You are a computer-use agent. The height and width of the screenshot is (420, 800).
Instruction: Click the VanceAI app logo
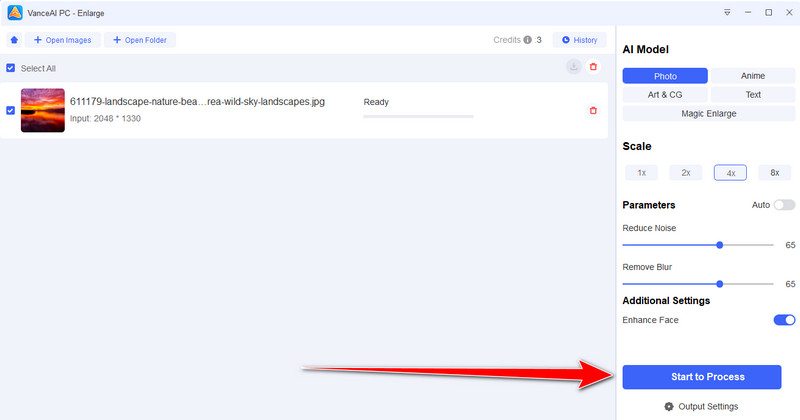click(15, 13)
